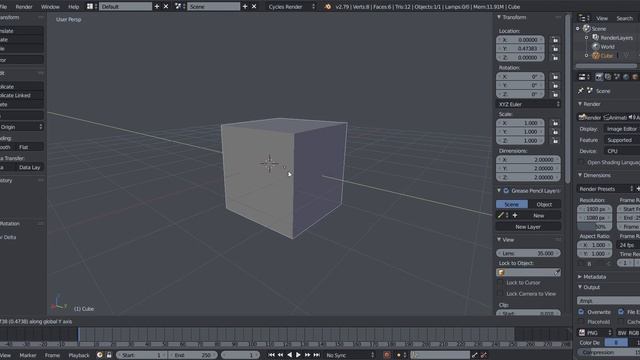
Task: Click the World globe icon in the outliner
Action: click(x=596, y=47)
